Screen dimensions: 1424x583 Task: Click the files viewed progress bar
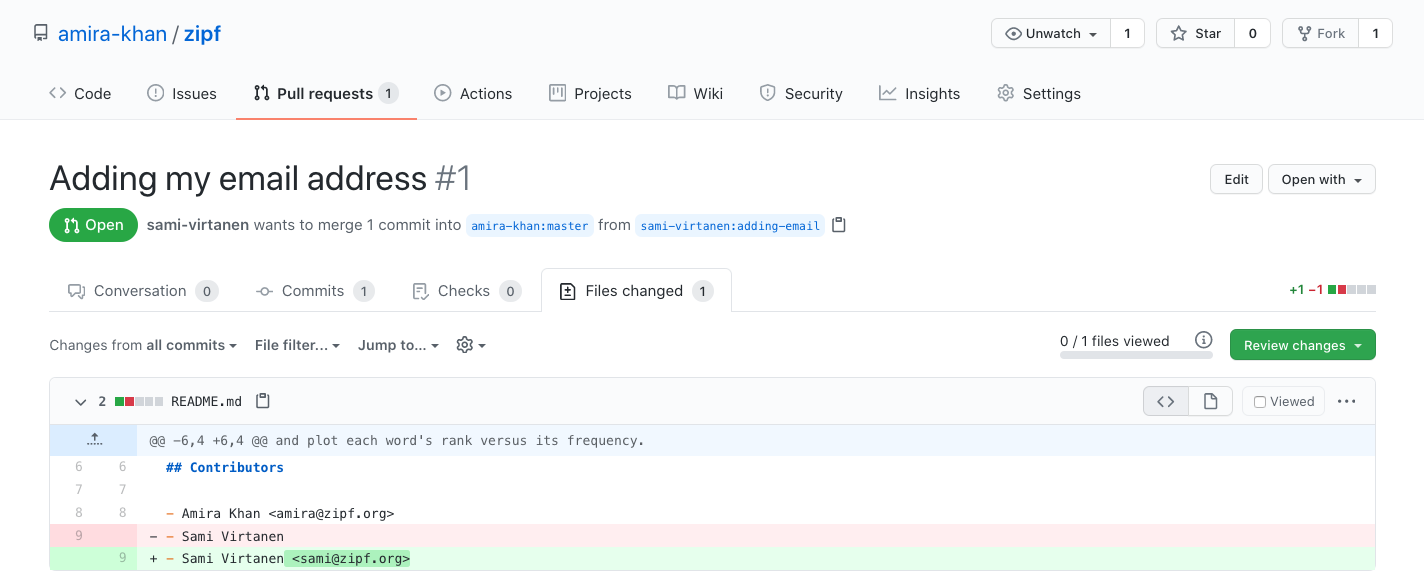coord(1136,355)
